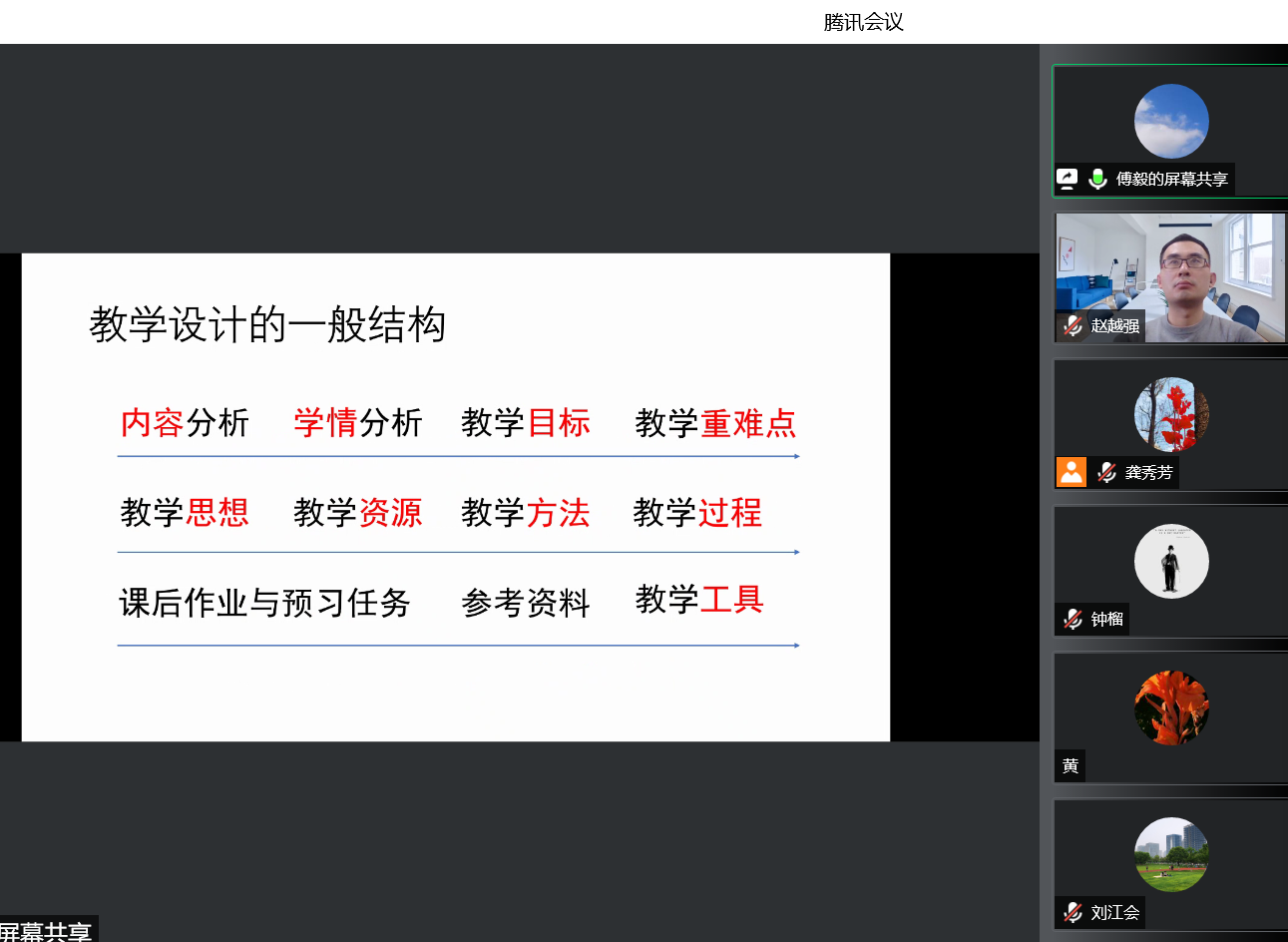Click 钟榴's muted microphone icon
The image size is (1288, 942).
1073,619
